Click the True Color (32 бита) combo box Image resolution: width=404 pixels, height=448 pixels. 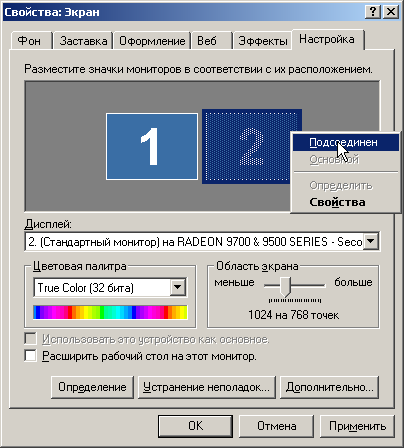coord(110,288)
